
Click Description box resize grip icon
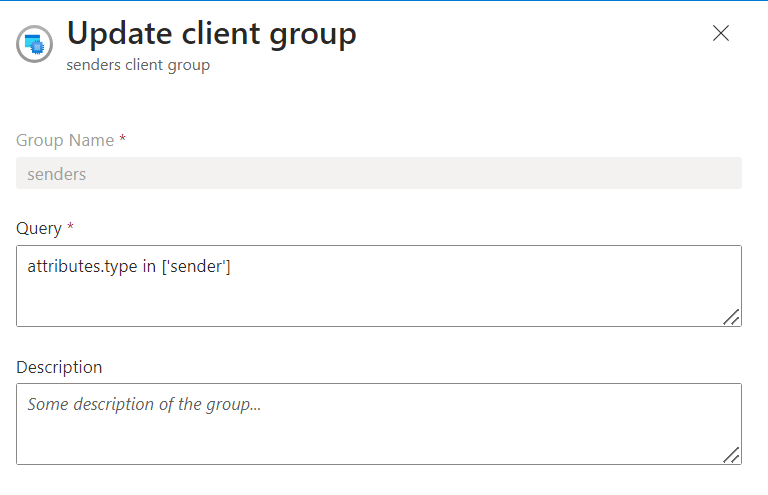731,455
